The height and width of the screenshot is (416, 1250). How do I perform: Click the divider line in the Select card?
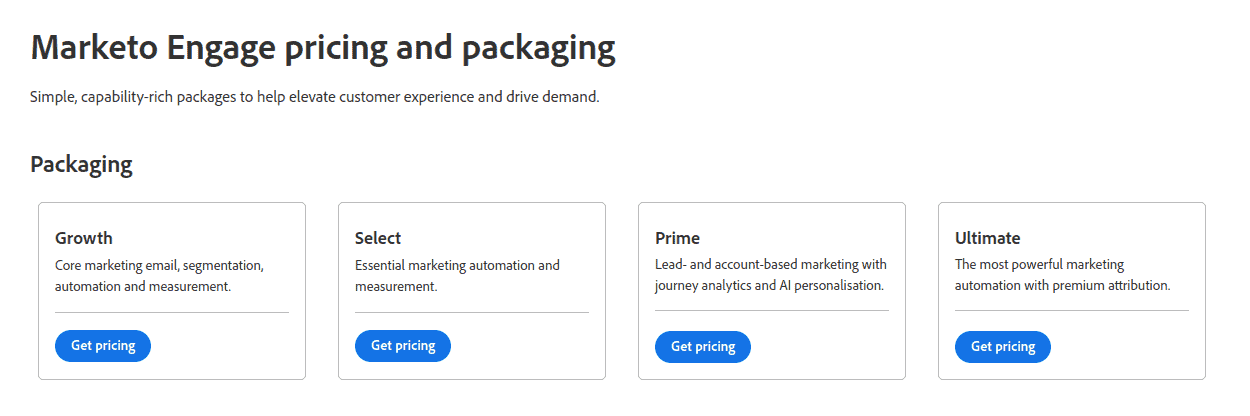472,312
